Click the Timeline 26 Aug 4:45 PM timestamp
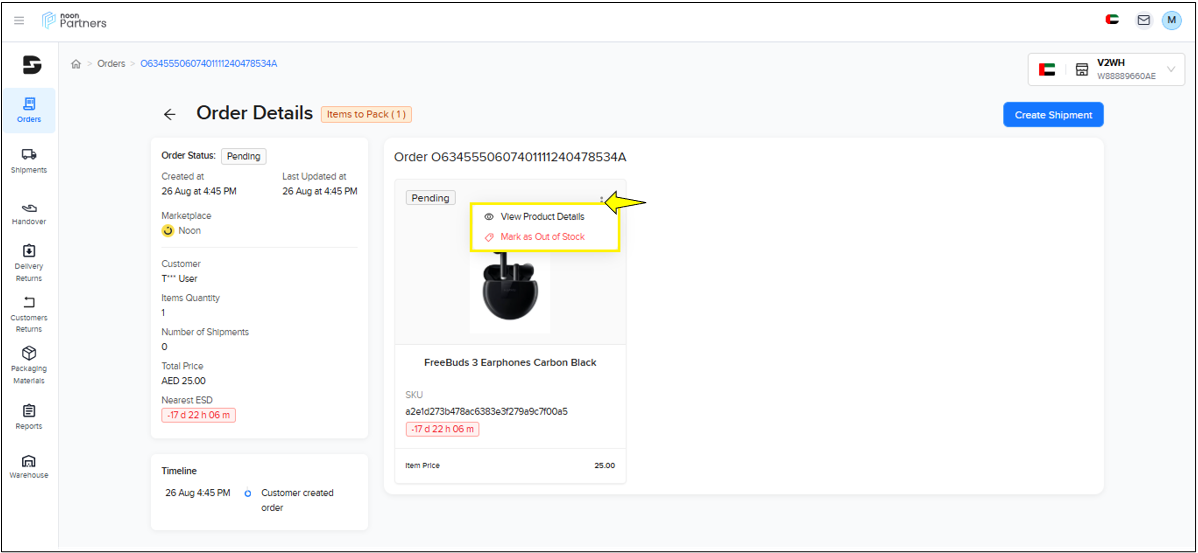The width and height of the screenshot is (1198, 553). pyautogui.click(x=198, y=493)
